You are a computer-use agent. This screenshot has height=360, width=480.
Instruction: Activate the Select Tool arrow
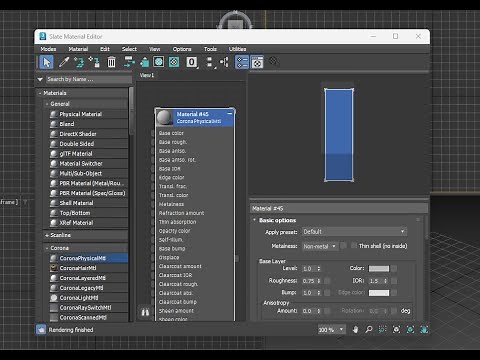pos(46,62)
